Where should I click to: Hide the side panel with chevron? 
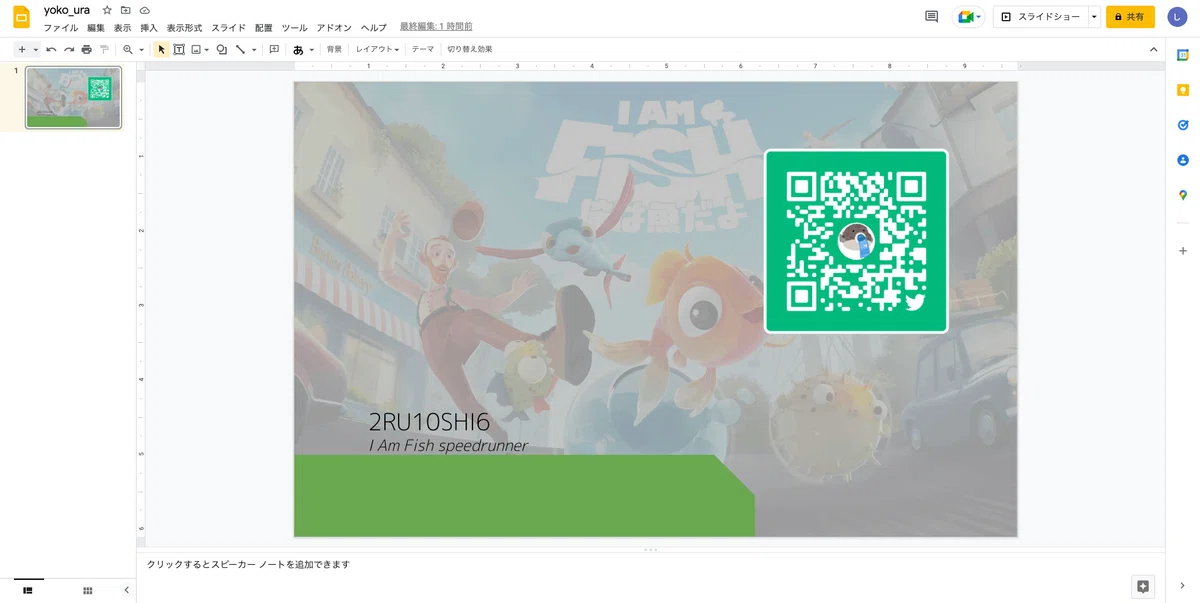click(x=1183, y=586)
